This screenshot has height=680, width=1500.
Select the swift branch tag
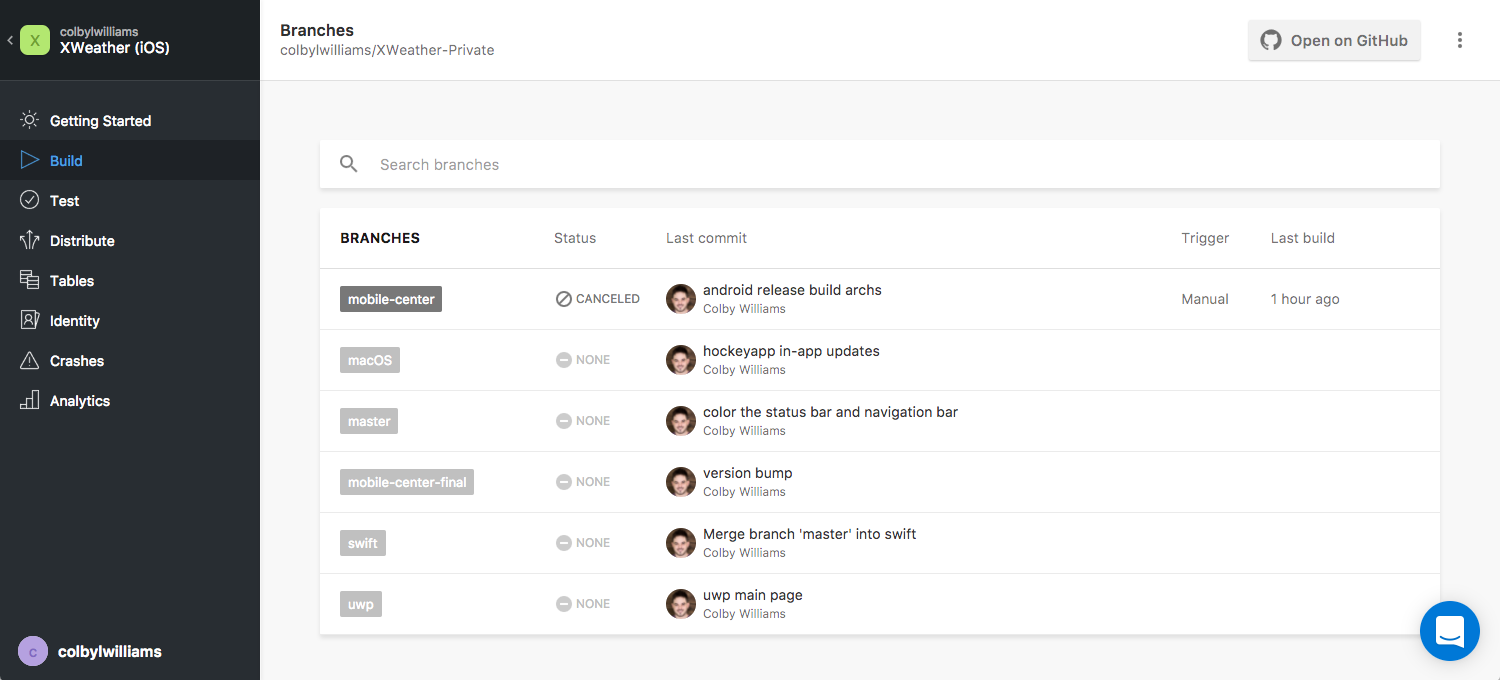point(363,543)
